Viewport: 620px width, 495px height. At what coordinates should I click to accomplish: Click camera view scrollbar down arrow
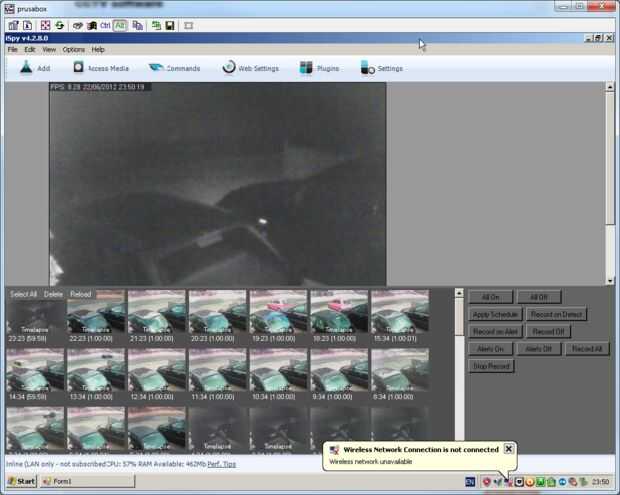(x=610, y=280)
